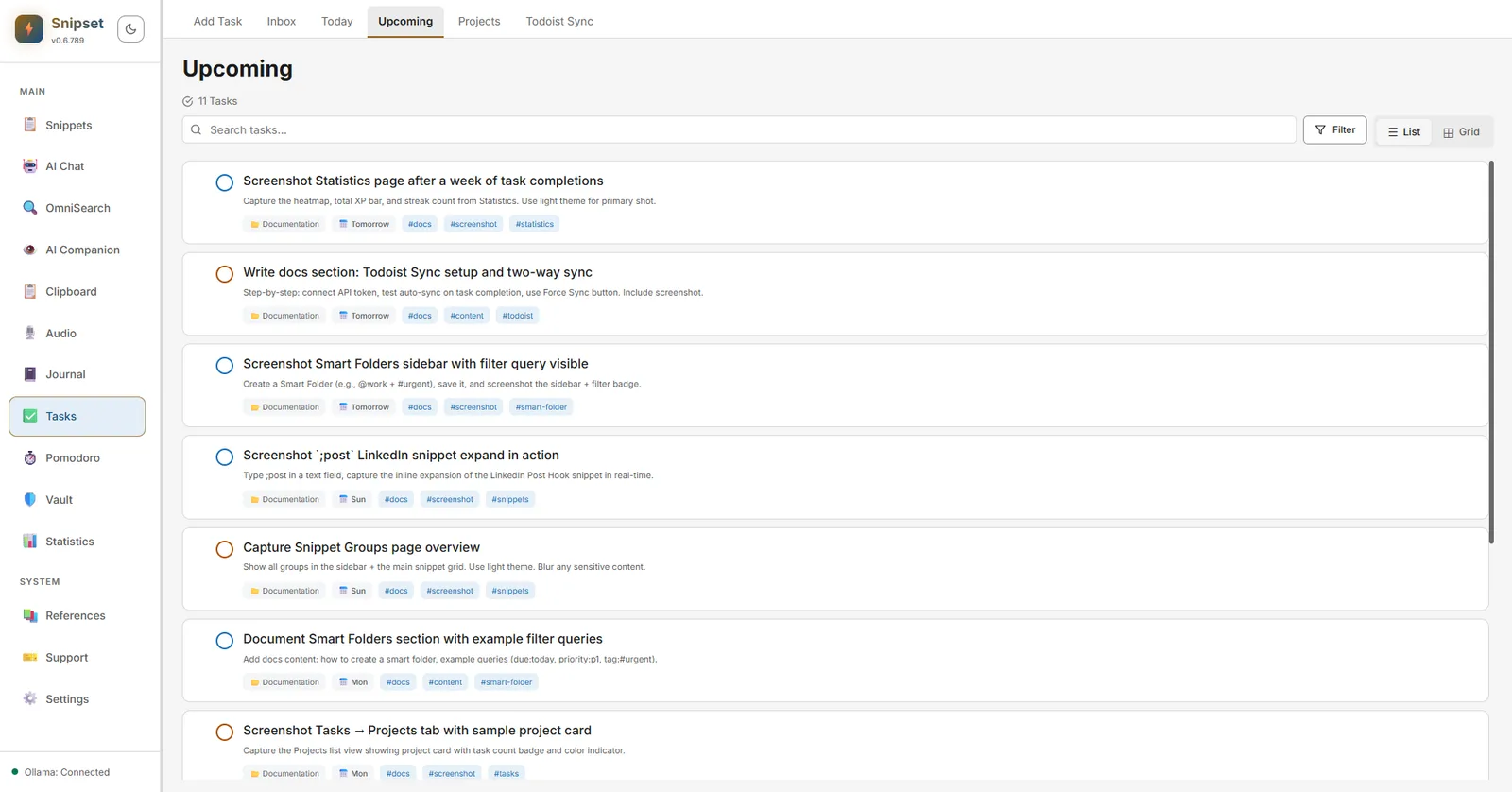Image resolution: width=1512 pixels, height=792 pixels.
Task: Open the Journal section
Action: [77, 374]
